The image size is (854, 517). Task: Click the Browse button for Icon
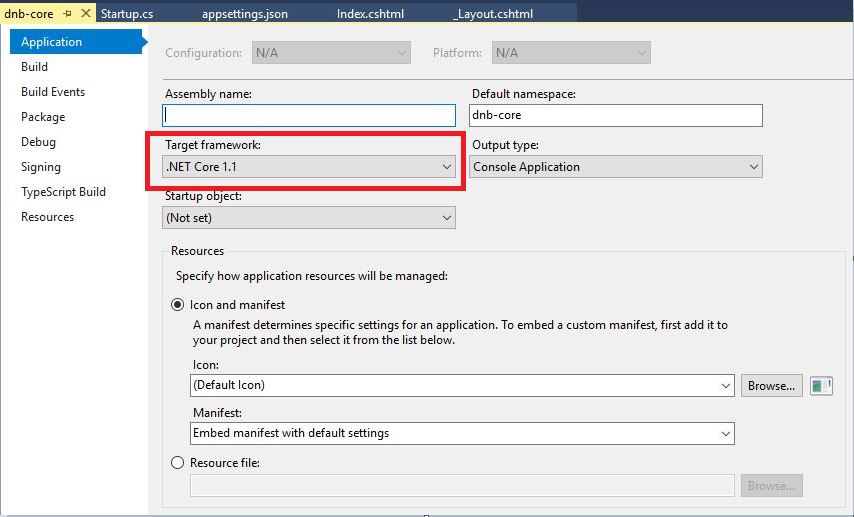[x=771, y=385]
